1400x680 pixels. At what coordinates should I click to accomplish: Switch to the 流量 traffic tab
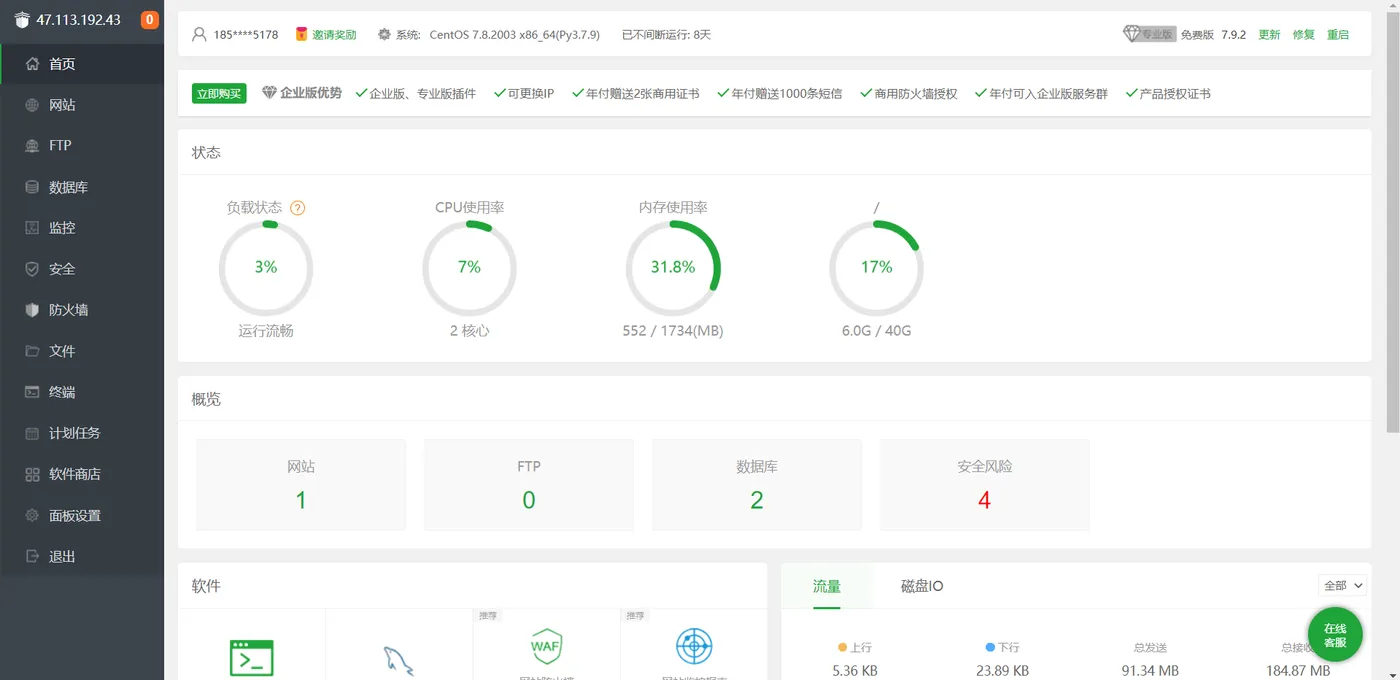[827, 586]
